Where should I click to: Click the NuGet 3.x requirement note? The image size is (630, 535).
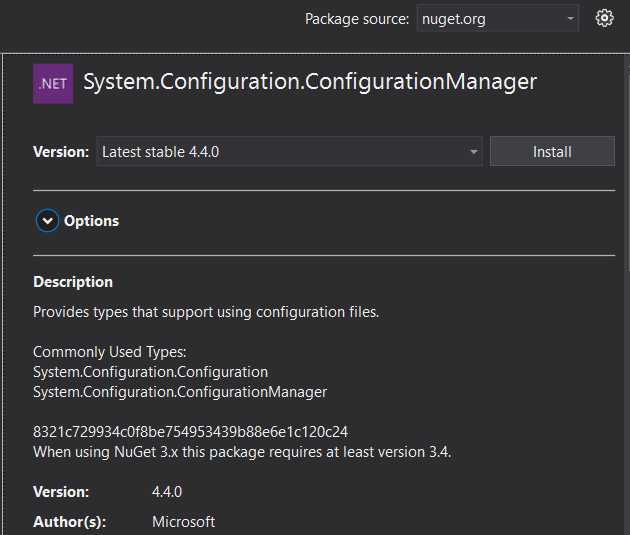(x=242, y=452)
